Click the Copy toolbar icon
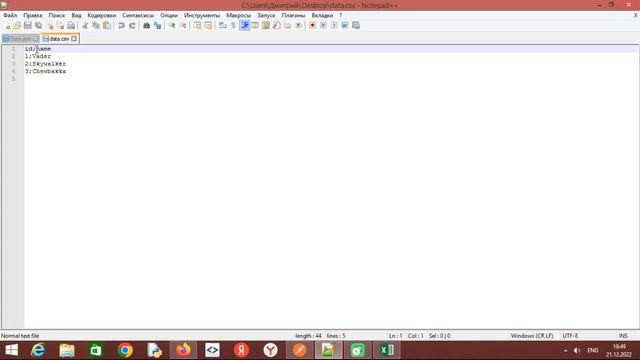Viewport: 640px width, 360px height. [96, 26]
